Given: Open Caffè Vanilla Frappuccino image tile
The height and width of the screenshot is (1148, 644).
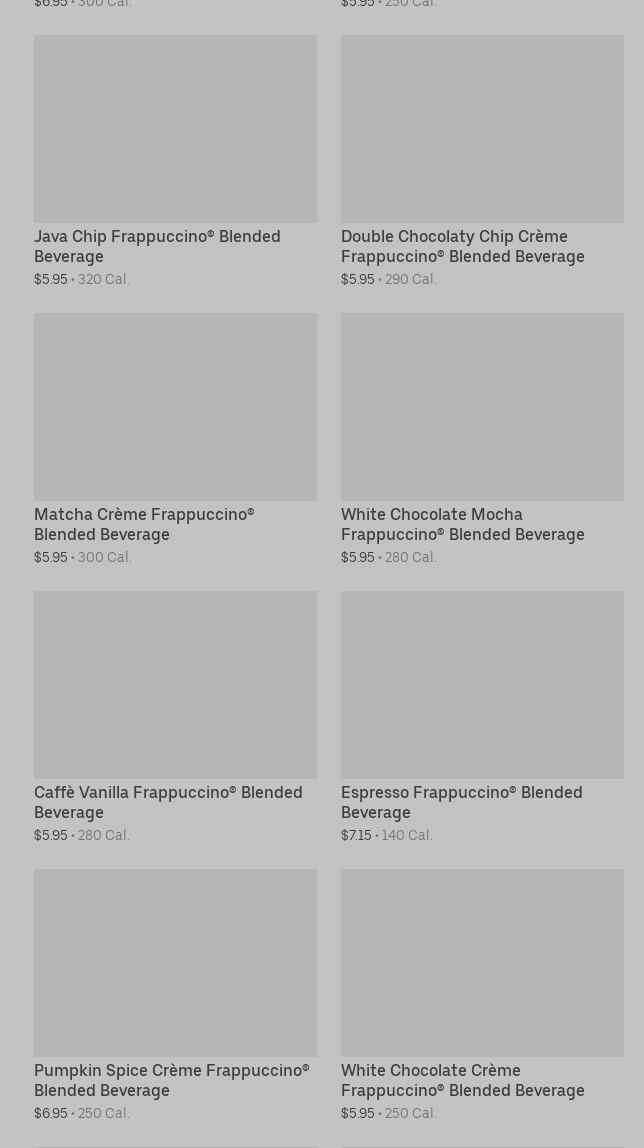Looking at the screenshot, I should (x=175, y=685).
